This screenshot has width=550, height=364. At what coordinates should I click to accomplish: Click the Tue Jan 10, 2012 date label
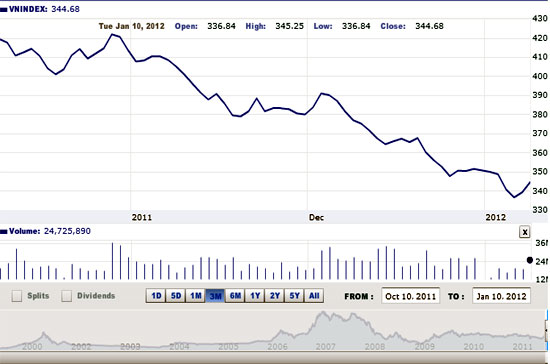point(132,26)
